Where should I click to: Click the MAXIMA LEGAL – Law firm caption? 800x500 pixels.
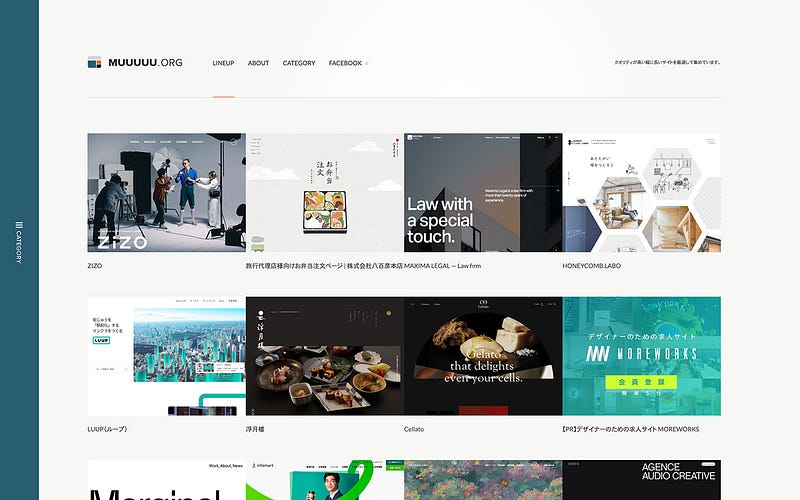(x=442, y=266)
